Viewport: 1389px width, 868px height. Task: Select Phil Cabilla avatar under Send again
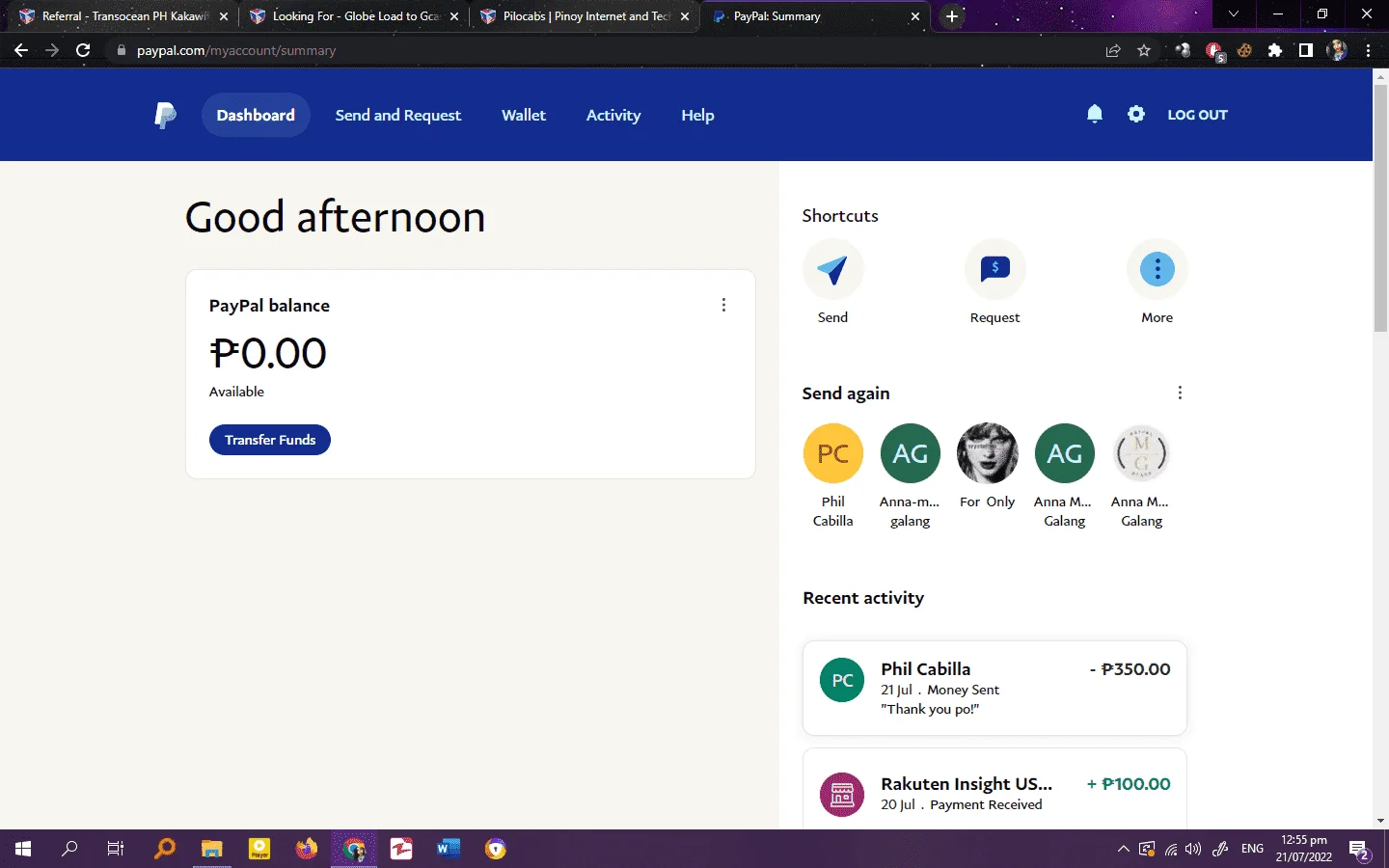pyautogui.click(x=832, y=453)
